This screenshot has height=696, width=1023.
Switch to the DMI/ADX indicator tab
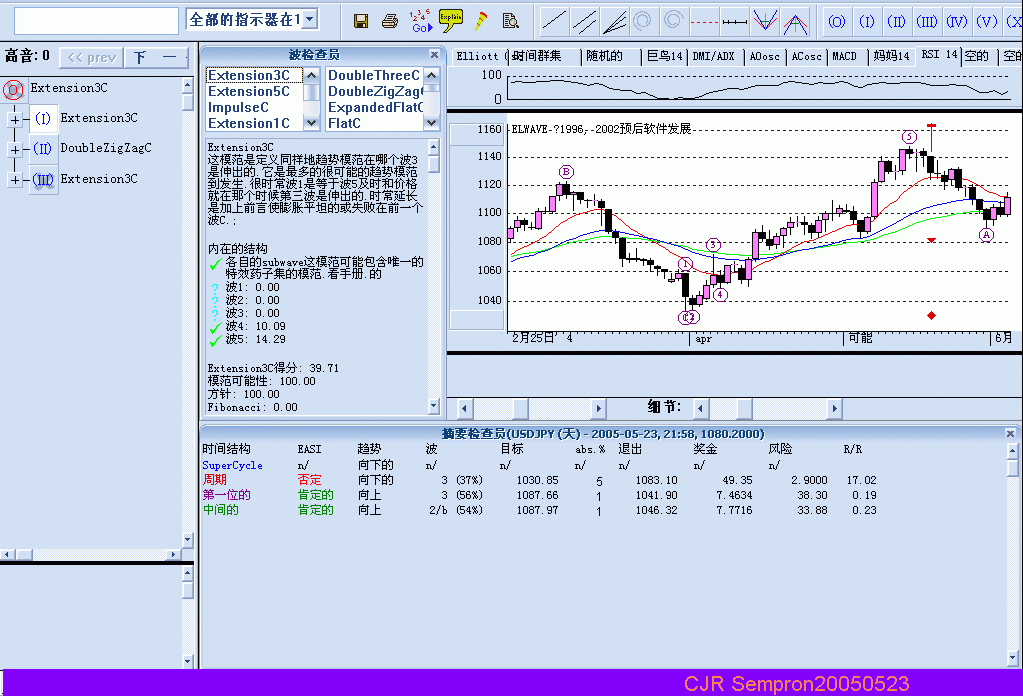[713, 57]
